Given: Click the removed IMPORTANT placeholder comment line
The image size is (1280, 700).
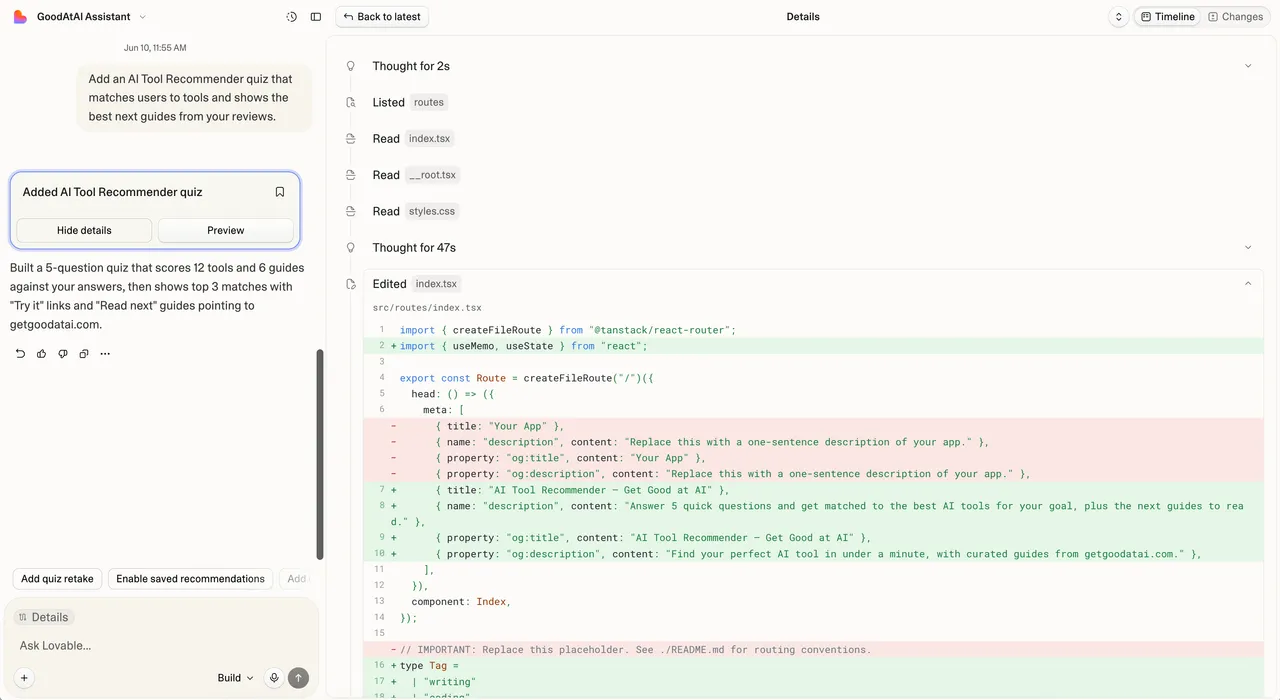Looking at the screenshot, I should pyautogui.click(x=813, y=650).
